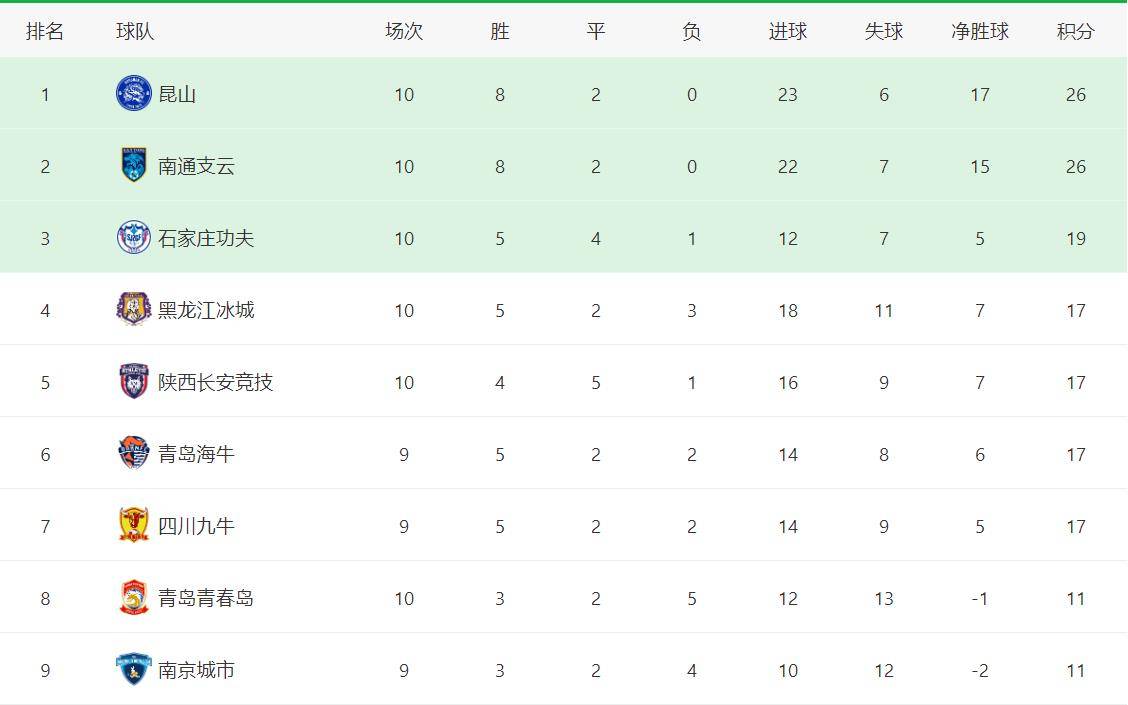Click the 南京城市 team badge
The height and width of the screenshot is (705, 1128).
(134, 669)
